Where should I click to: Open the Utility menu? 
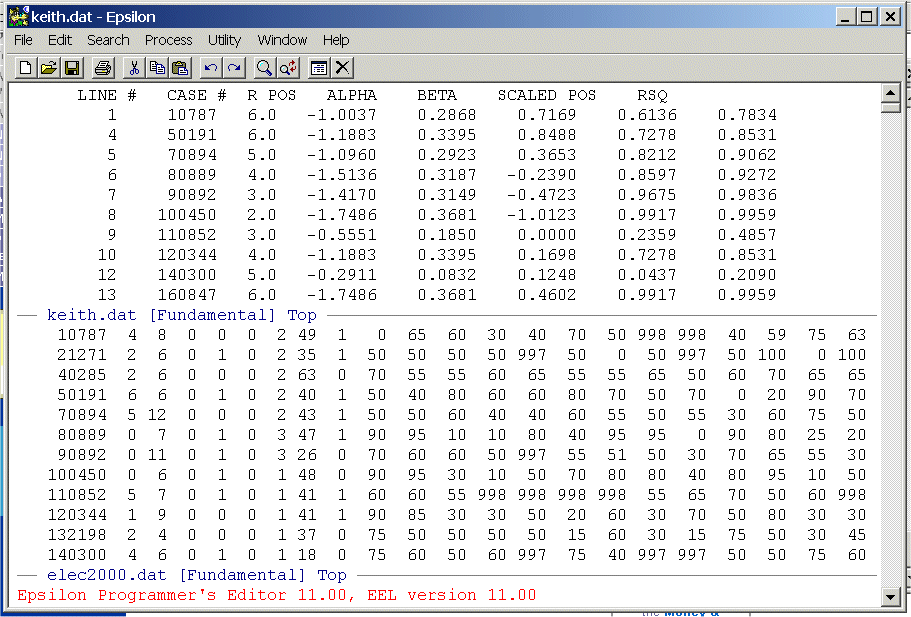coord(224,40)
